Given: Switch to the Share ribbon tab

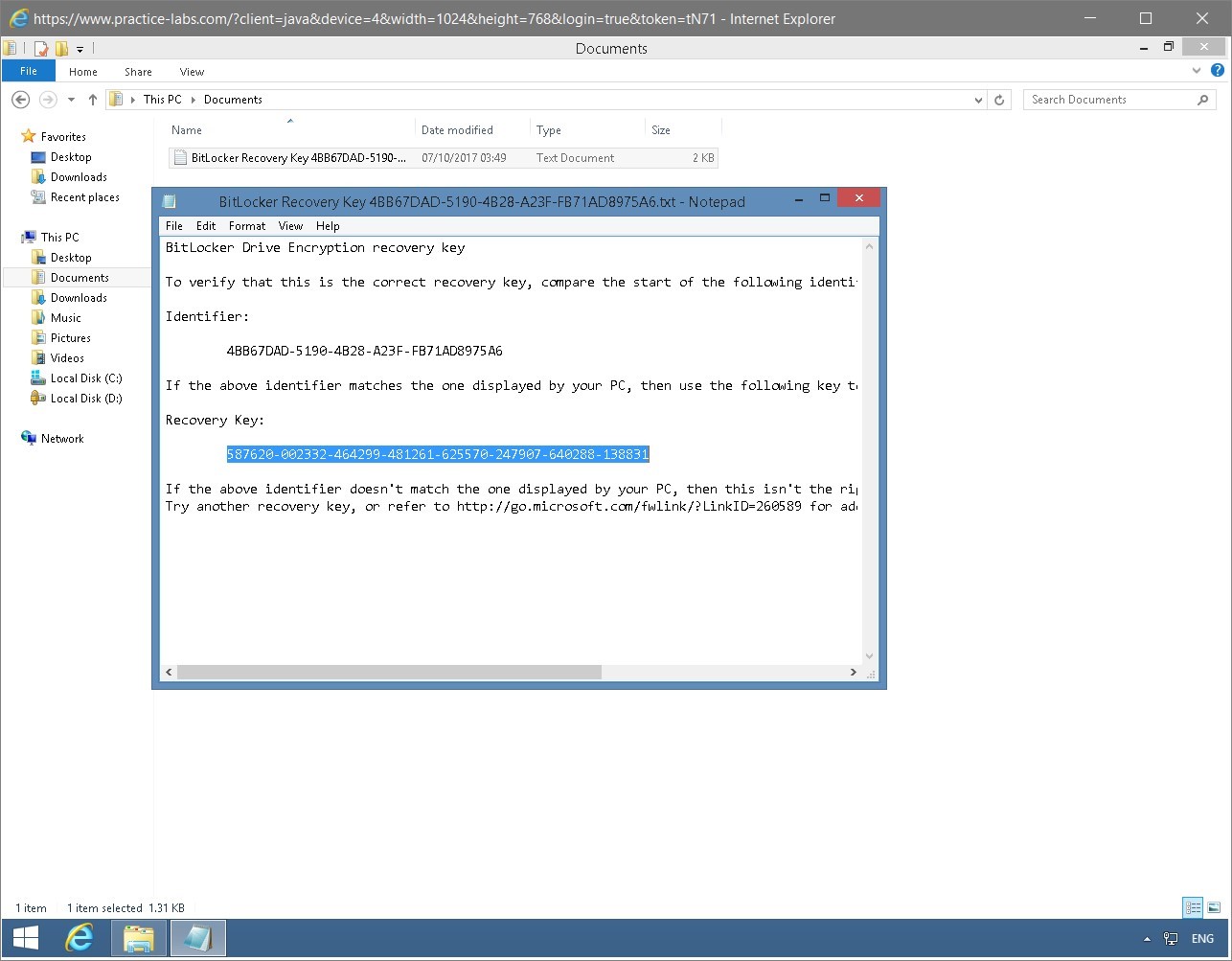Looking at the screenshot, I should 138,71.
